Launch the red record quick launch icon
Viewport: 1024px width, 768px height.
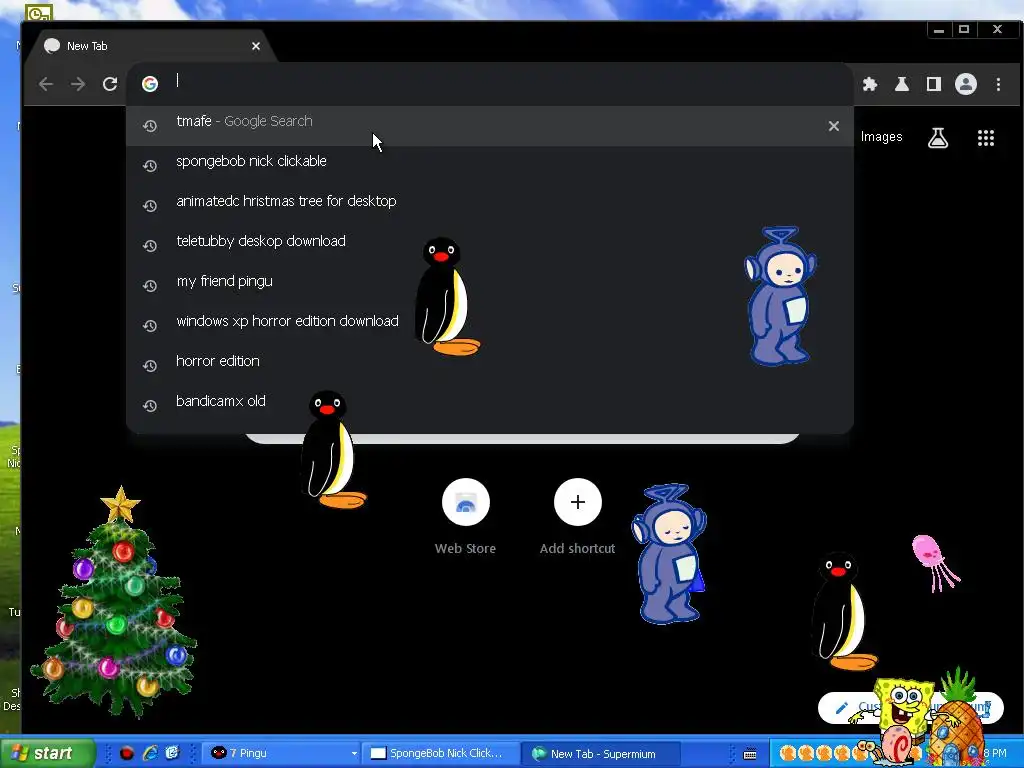(127, 754)
